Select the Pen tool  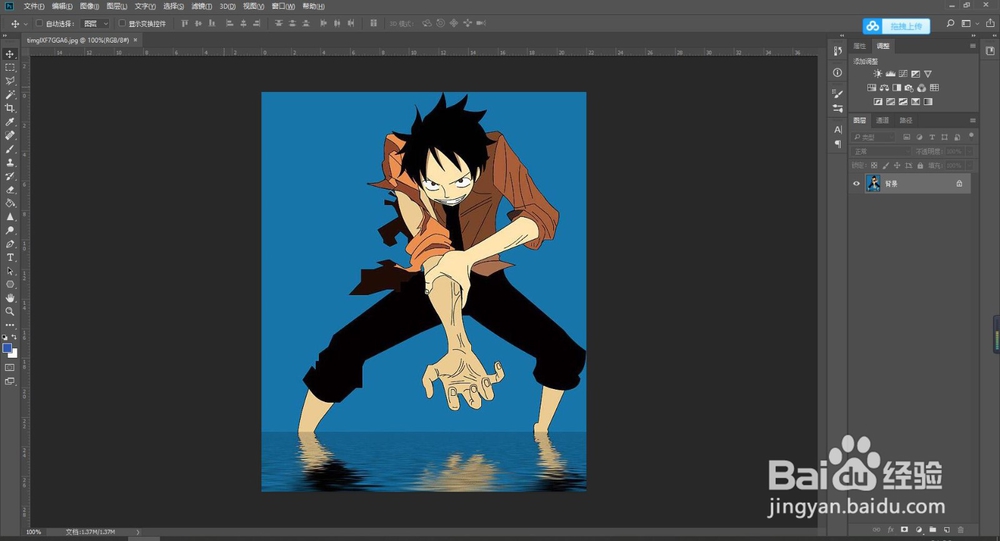point(10,244)
